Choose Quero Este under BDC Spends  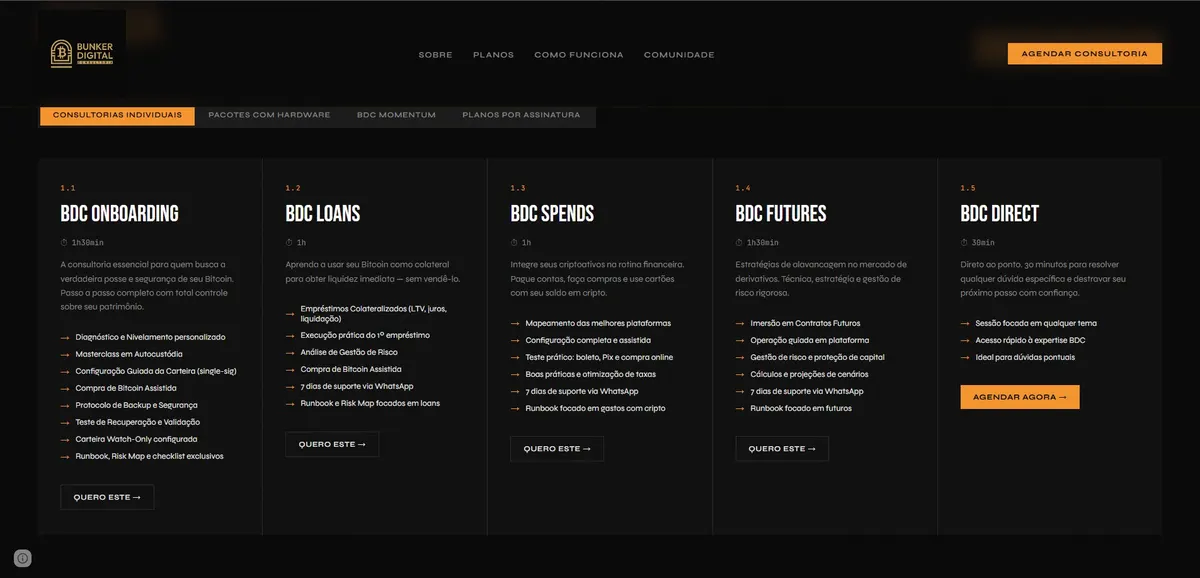point(557,449)
